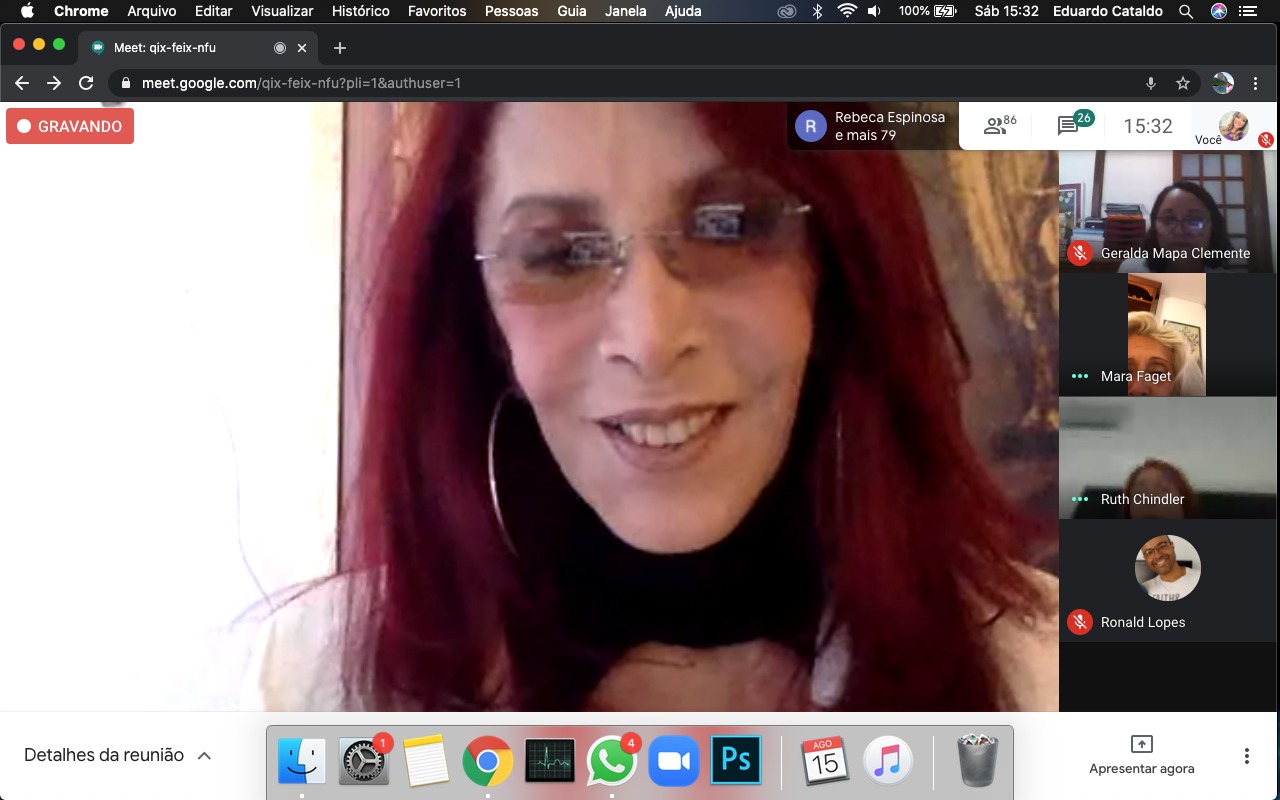Click the volume icon in menu bar
The height and width of the screenshot is (800, 1280).
[874, 11]
